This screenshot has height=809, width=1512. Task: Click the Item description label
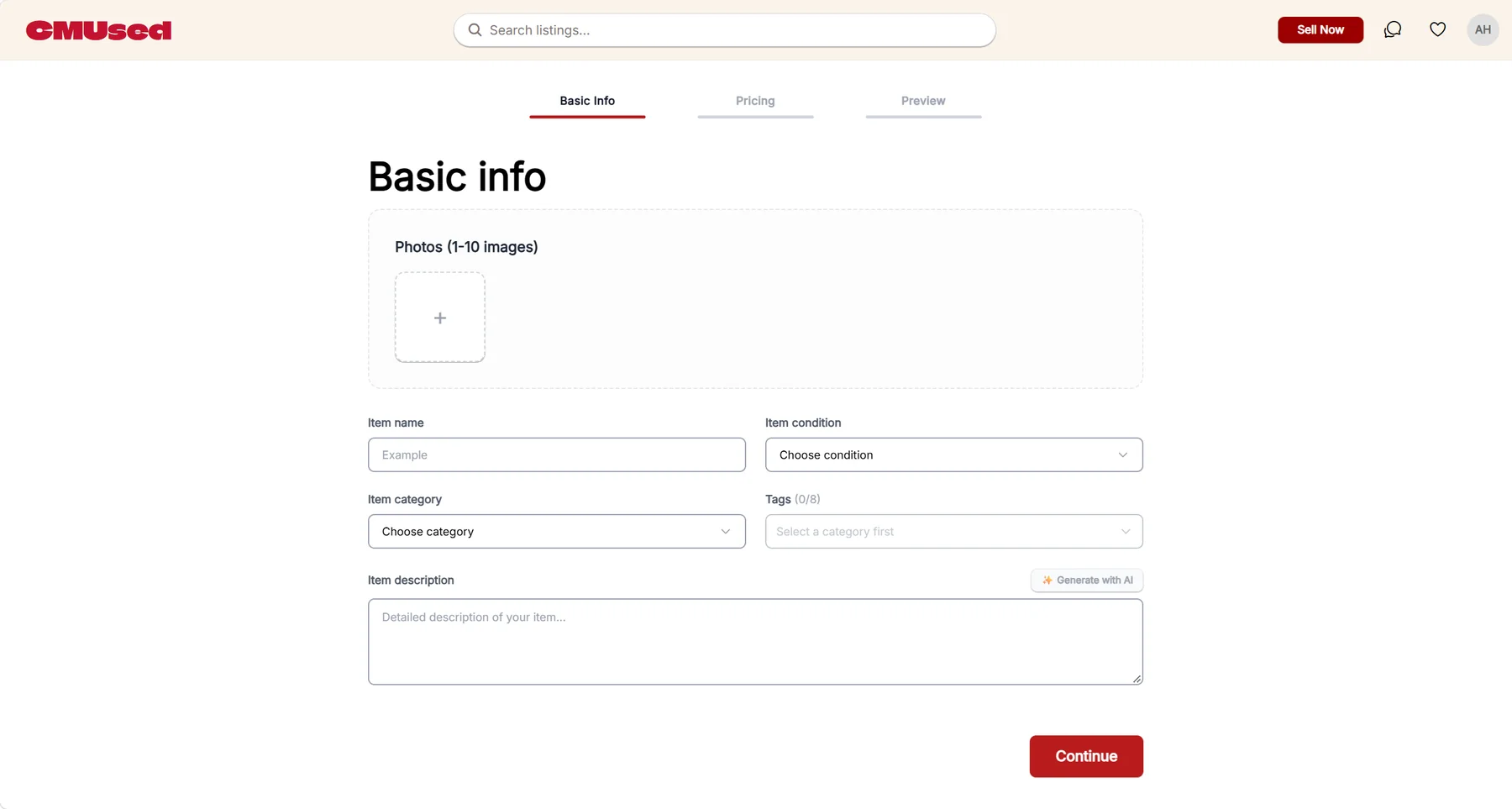pyautogui.click(x=411, y=580)
